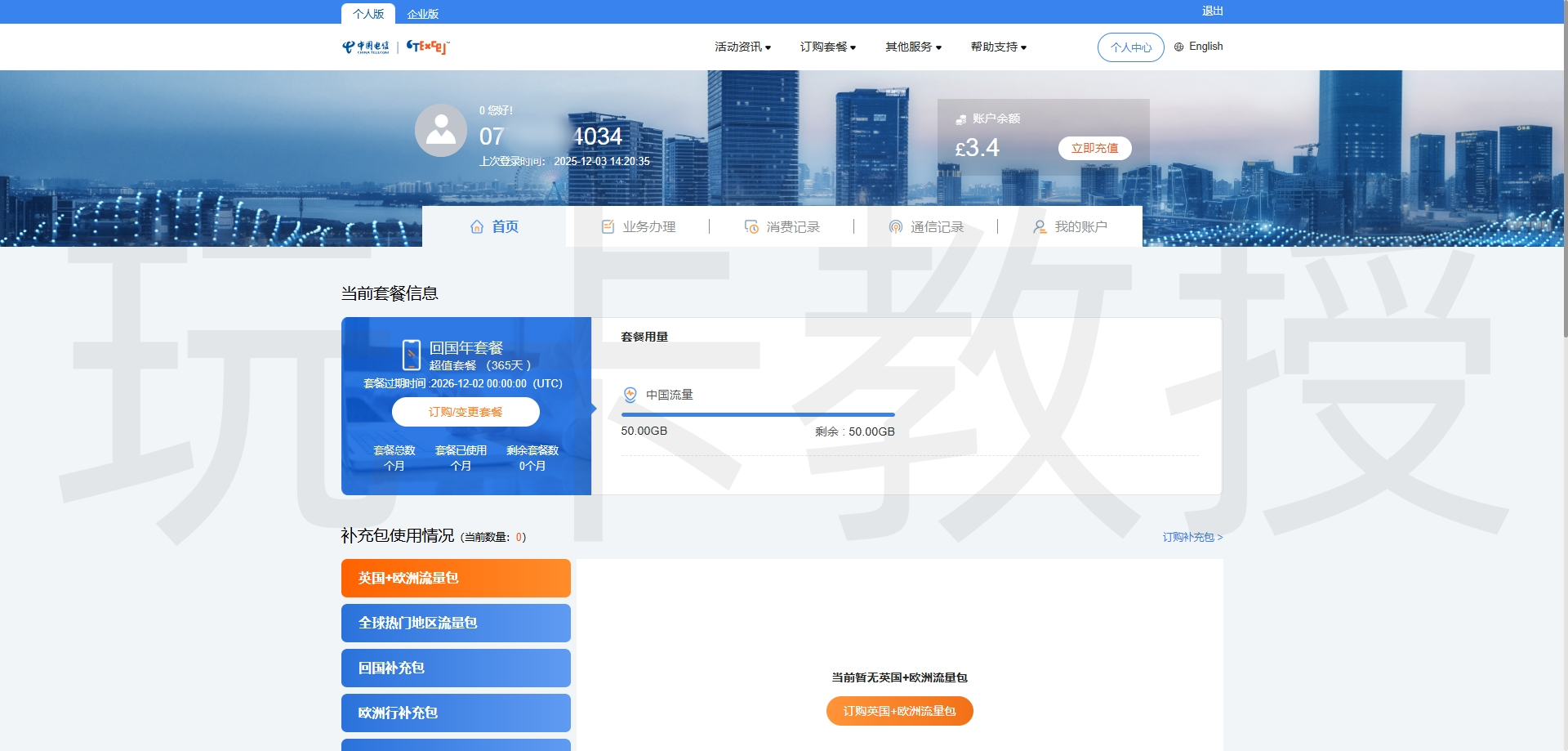This screenshot has width=1568, height=751.
Task: Select the 回国补充包 sidebar item
Action: [x=456, y=668]
